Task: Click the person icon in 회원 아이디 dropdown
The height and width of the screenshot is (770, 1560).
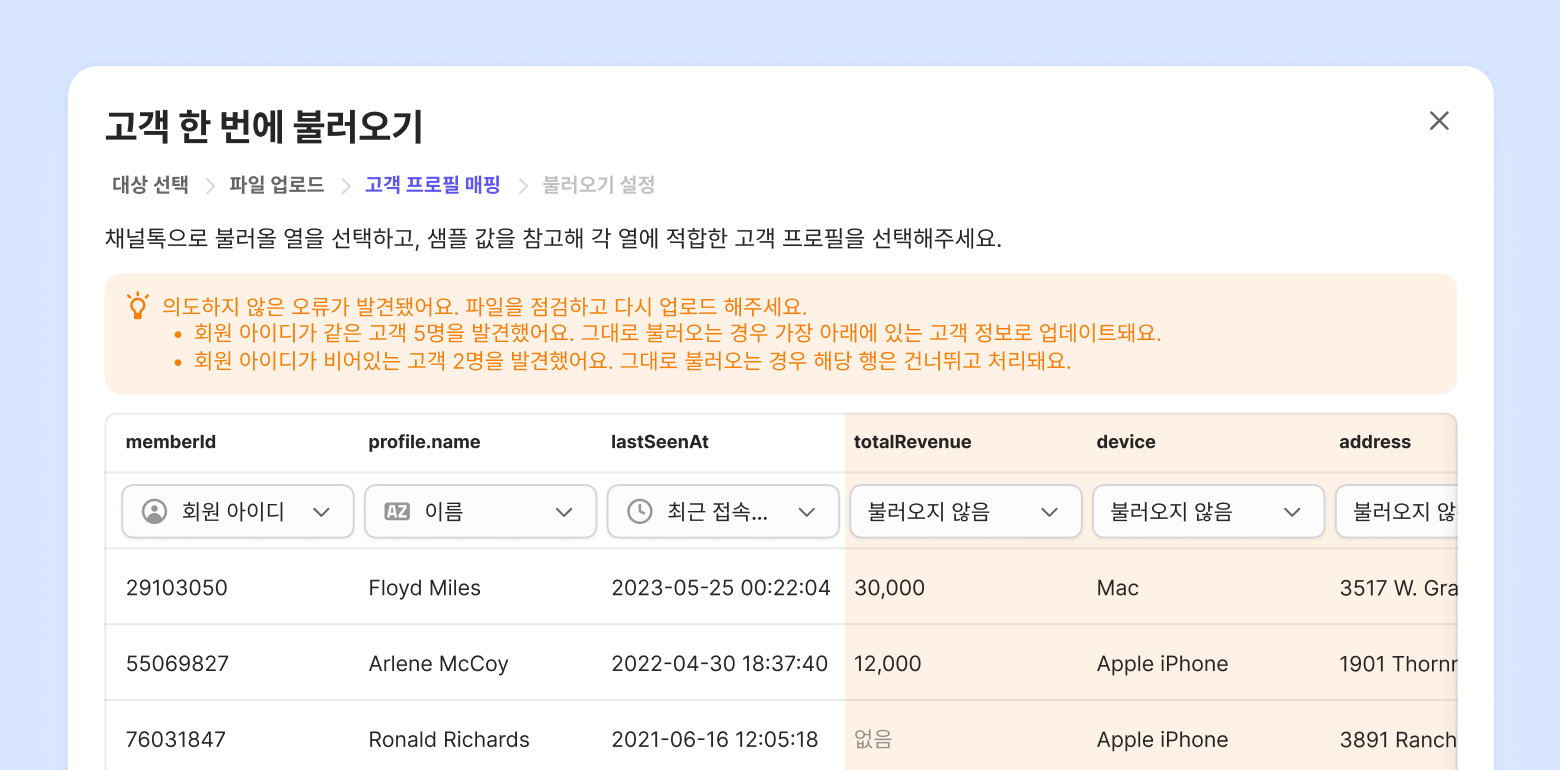Action: coord(154,512)
